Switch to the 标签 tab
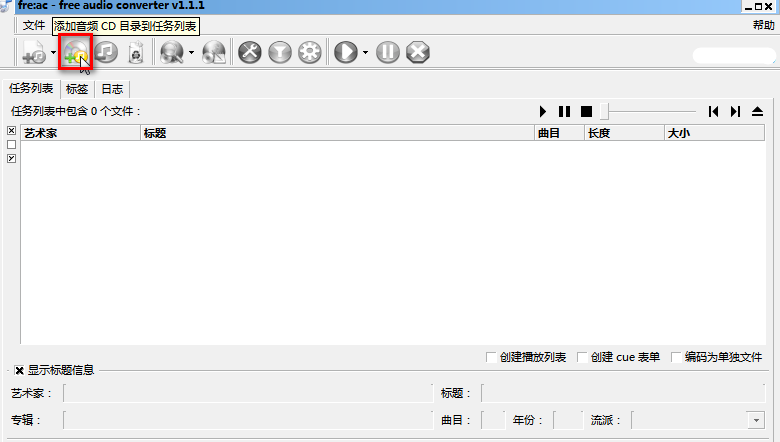The image size is (780, 442). 77,89
